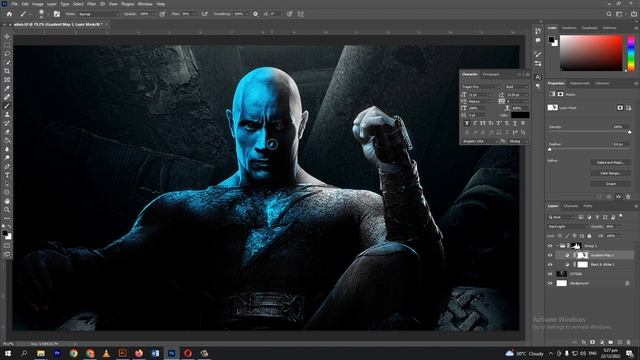Open the Strong anti-aliasing dropdown
640x360 pixels.
(x=518, y=141)
